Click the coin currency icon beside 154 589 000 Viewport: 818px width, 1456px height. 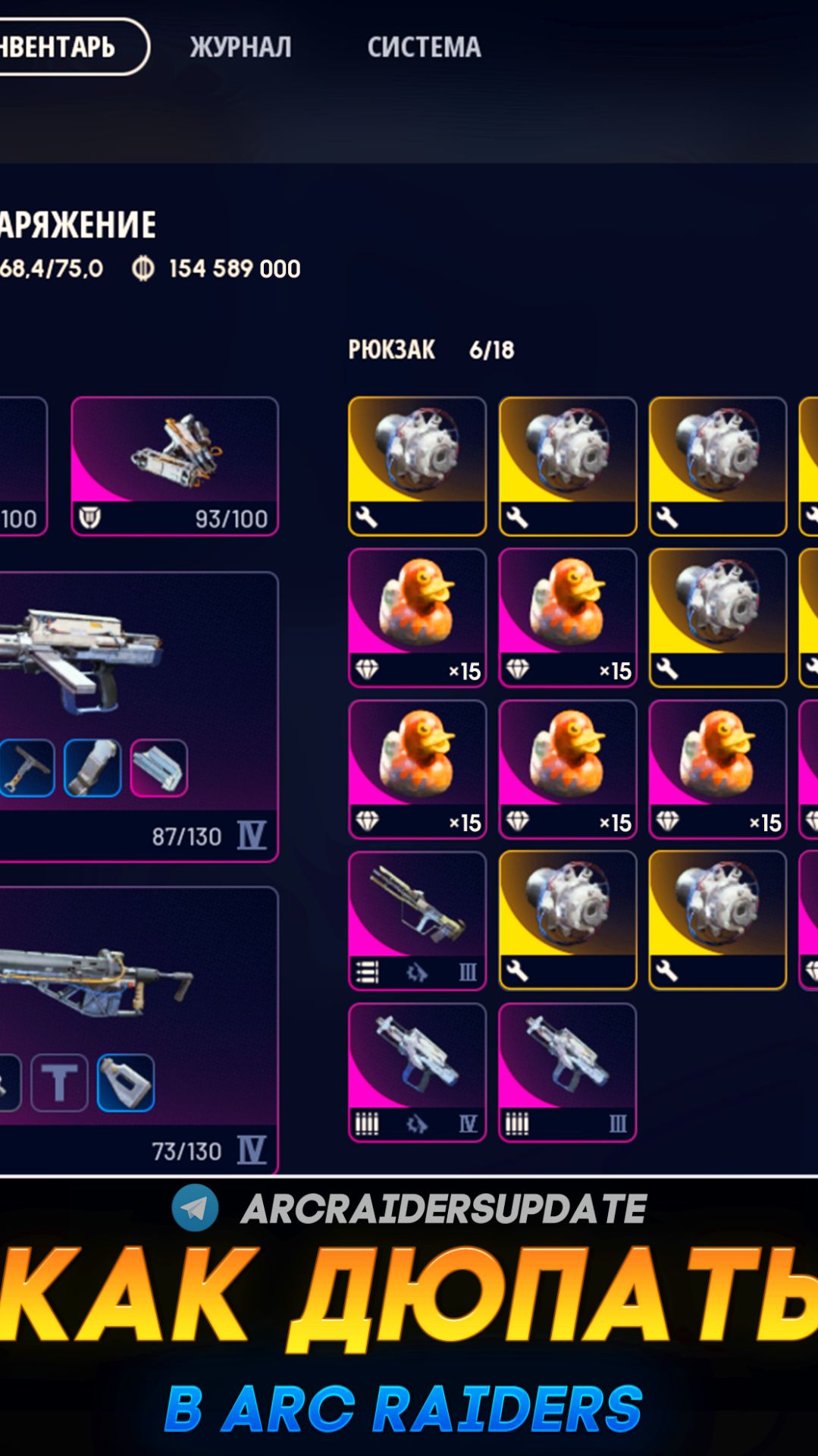pyautogui.click(x=143, y=268)
